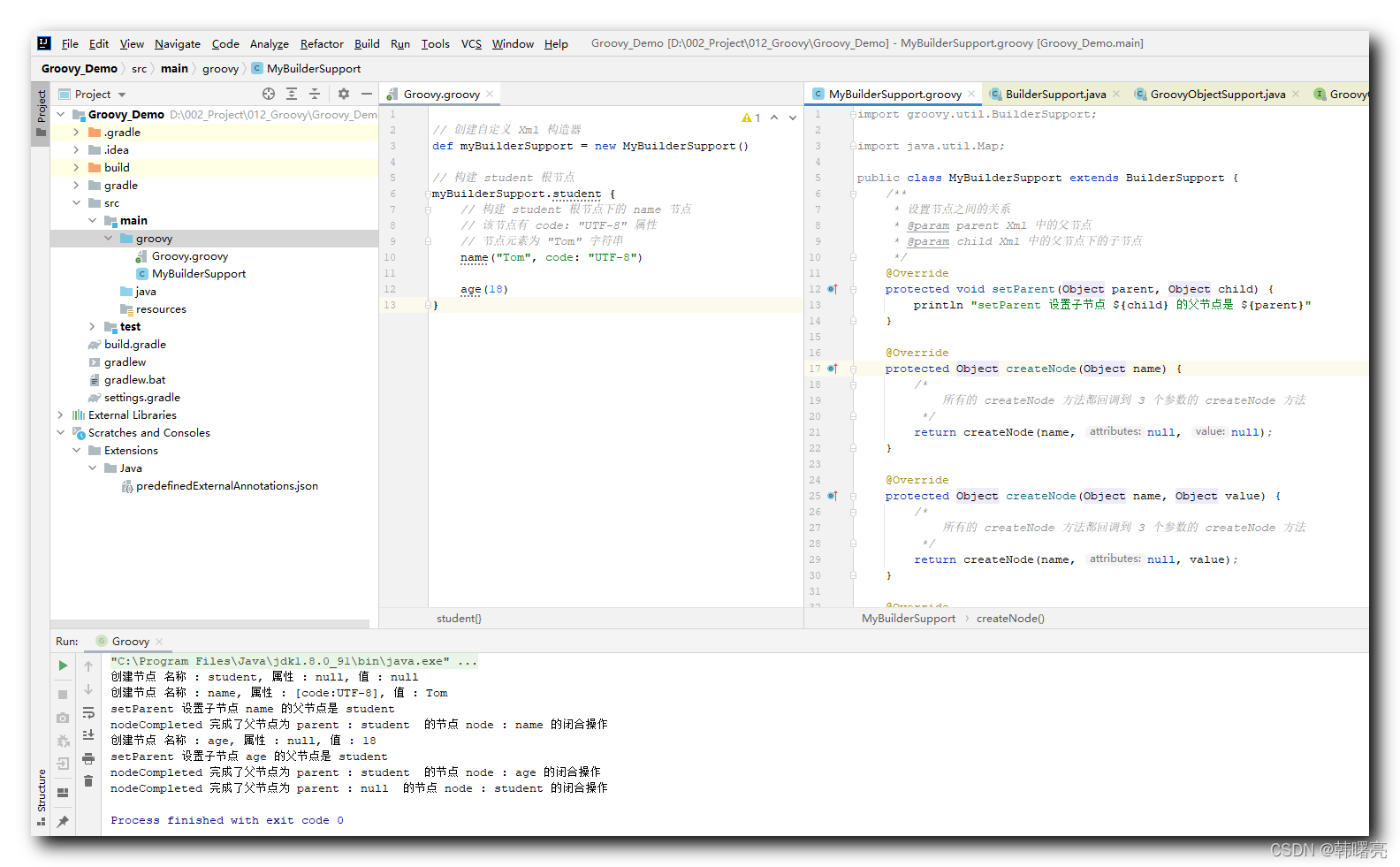Screen dimensions: 1400x867
Task: Open the Structure tool window side tab
Action: (41, 796)
